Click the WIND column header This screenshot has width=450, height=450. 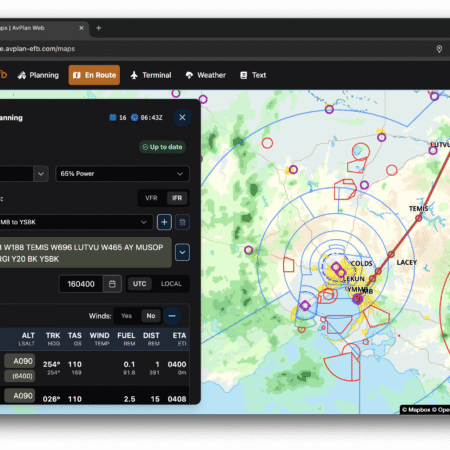click(99, 335)
